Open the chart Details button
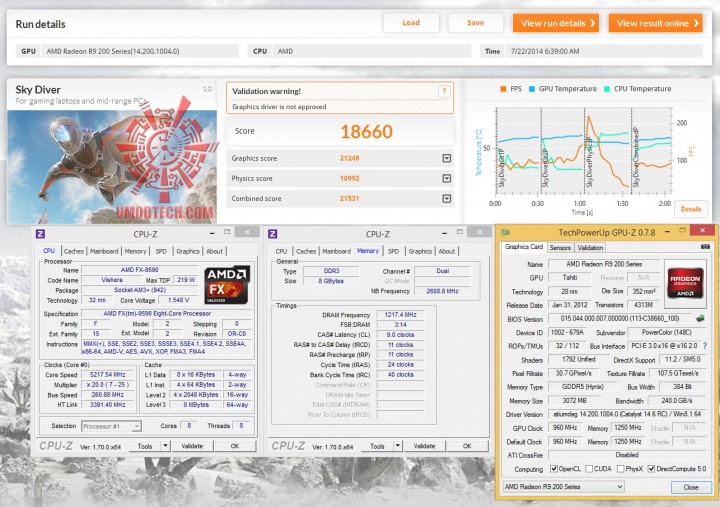720x507 pixels. coord(691,209)
